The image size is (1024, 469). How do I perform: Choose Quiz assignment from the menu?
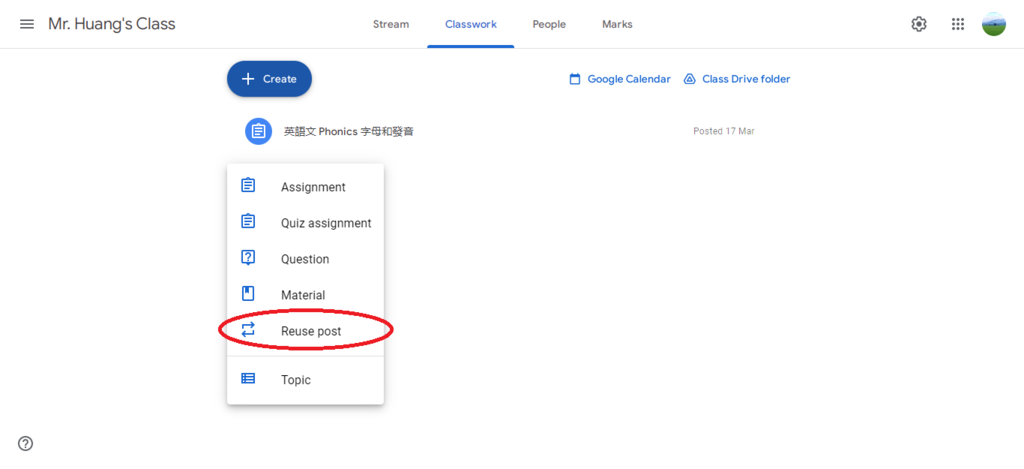(x=305, y=223)
